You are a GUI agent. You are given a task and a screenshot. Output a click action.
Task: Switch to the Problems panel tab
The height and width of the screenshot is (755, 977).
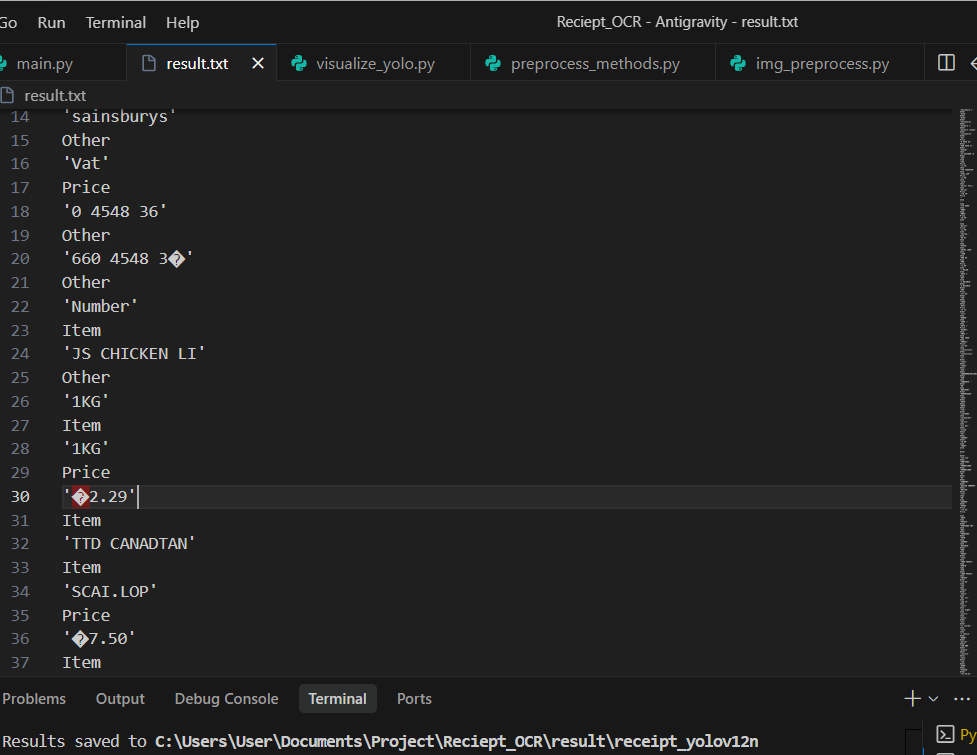[34, 699]
